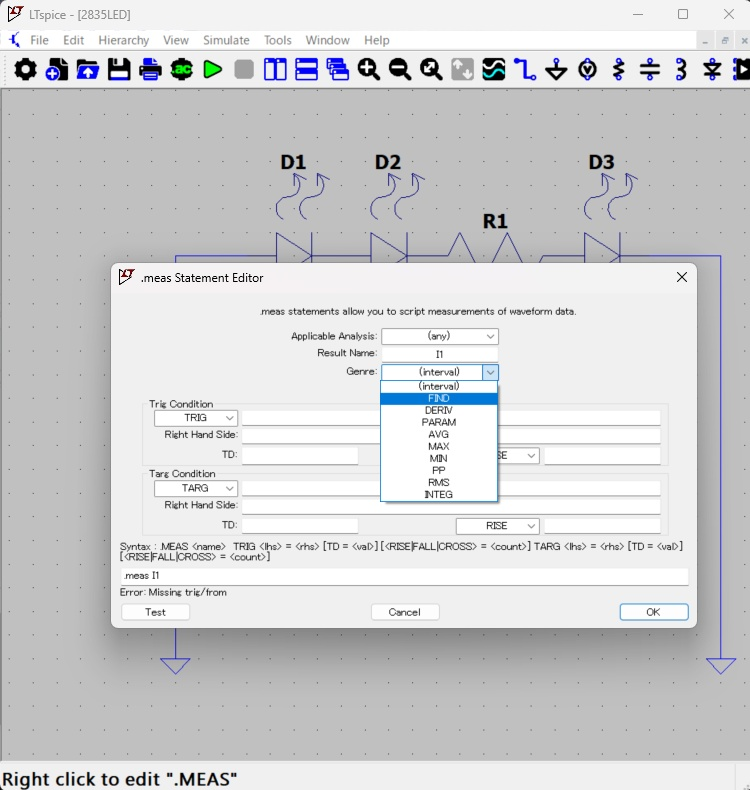Place a voltage source component
The height and width of the screenshot is (790, 750).
point(587,70)
